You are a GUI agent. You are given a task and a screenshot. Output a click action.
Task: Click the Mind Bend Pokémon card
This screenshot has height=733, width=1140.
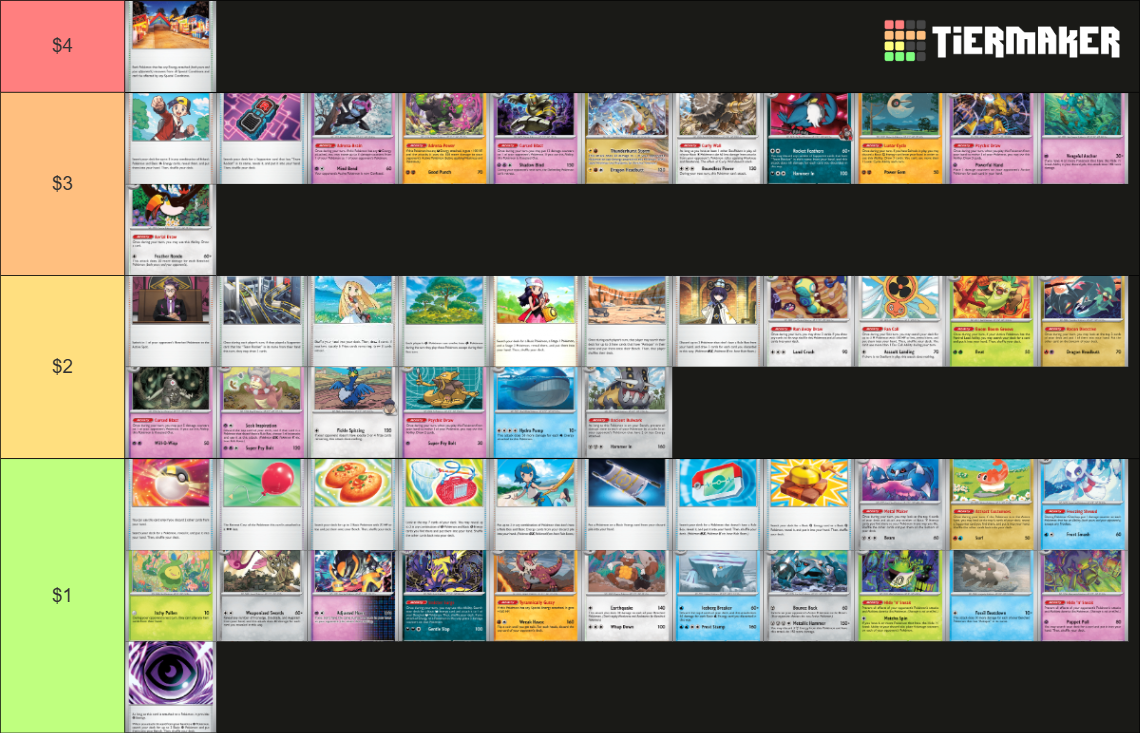coord(353,138)
